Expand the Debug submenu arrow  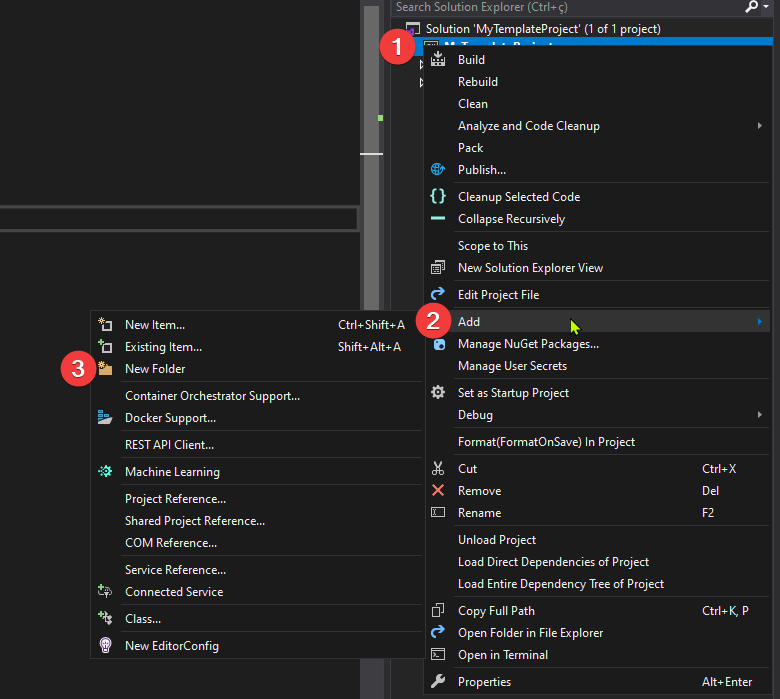tap(760, 414)
